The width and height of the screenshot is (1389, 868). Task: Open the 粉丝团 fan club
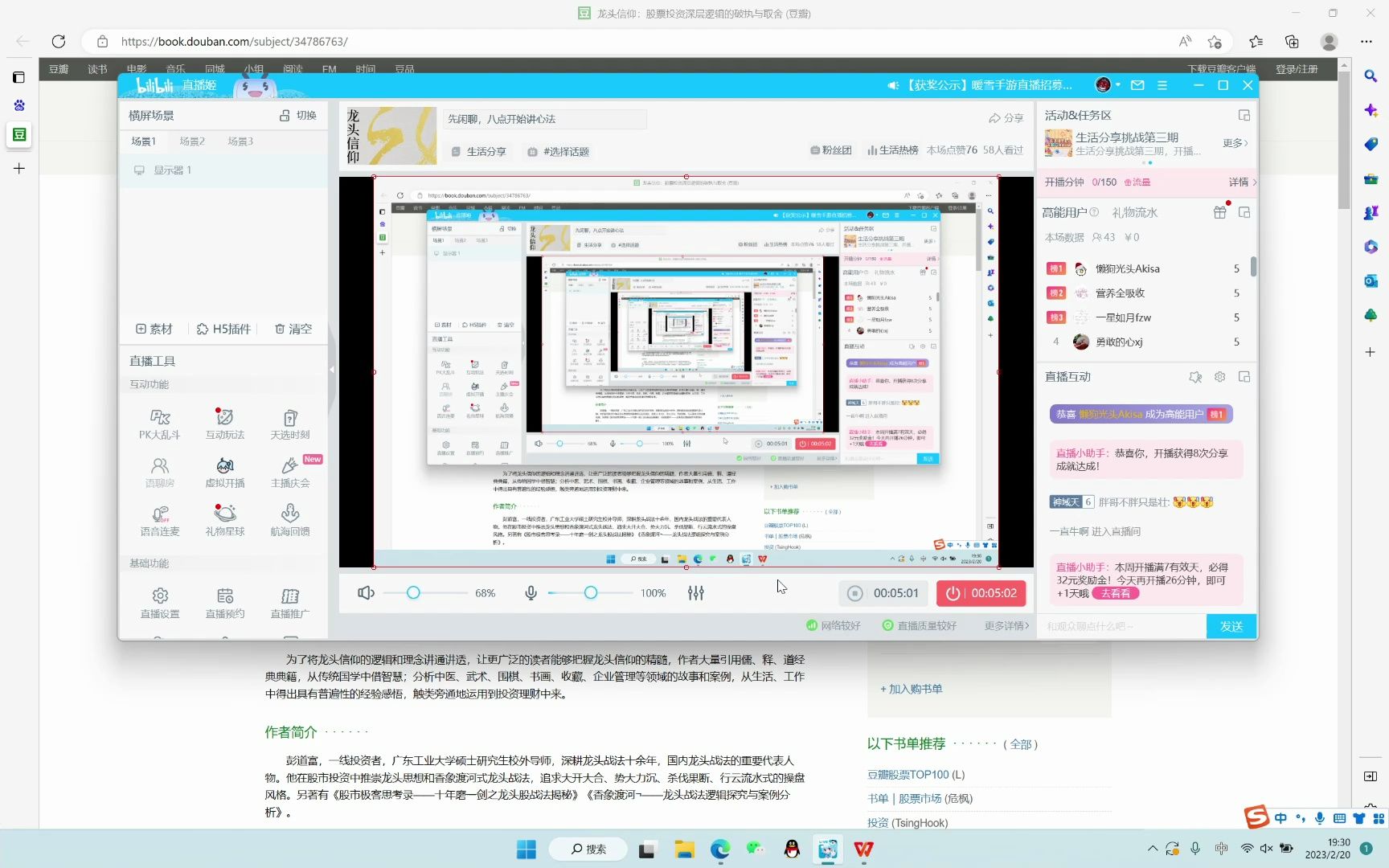[x=830, y=150]
